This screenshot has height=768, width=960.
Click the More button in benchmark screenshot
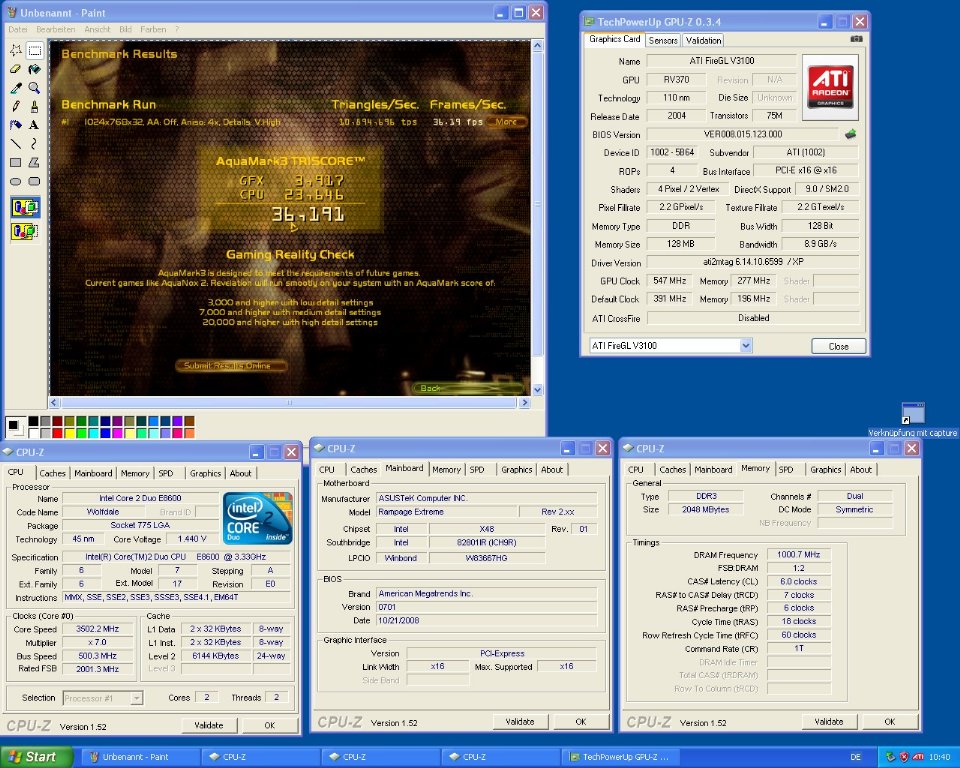point(506,121)
